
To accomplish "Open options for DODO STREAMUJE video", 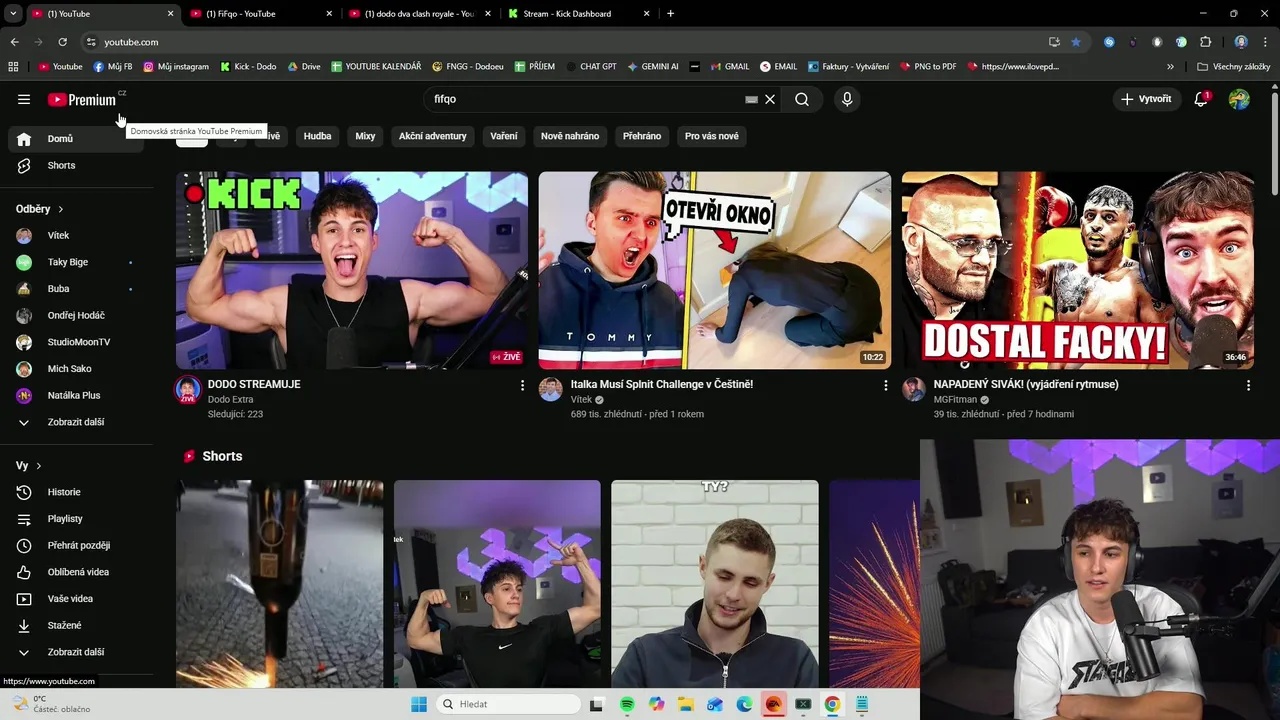I will pyautogui.click(x=522, y=385).
